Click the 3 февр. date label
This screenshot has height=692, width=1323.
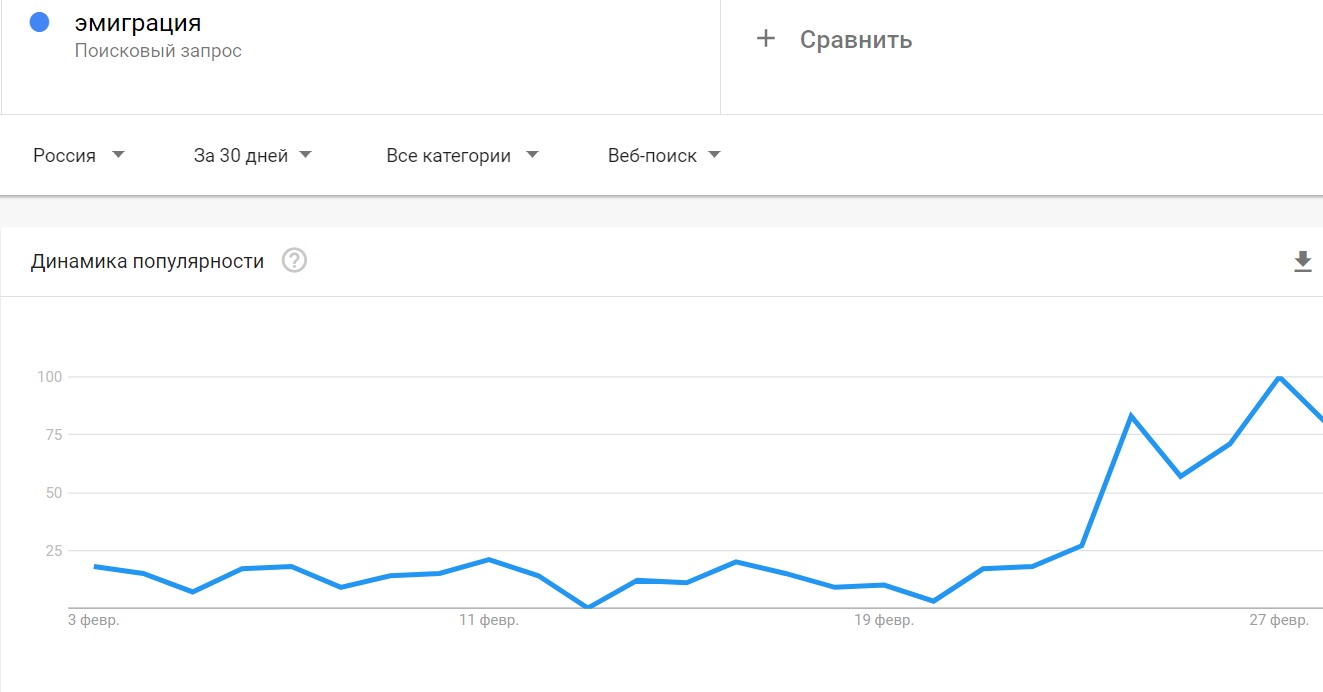[94, 621]
